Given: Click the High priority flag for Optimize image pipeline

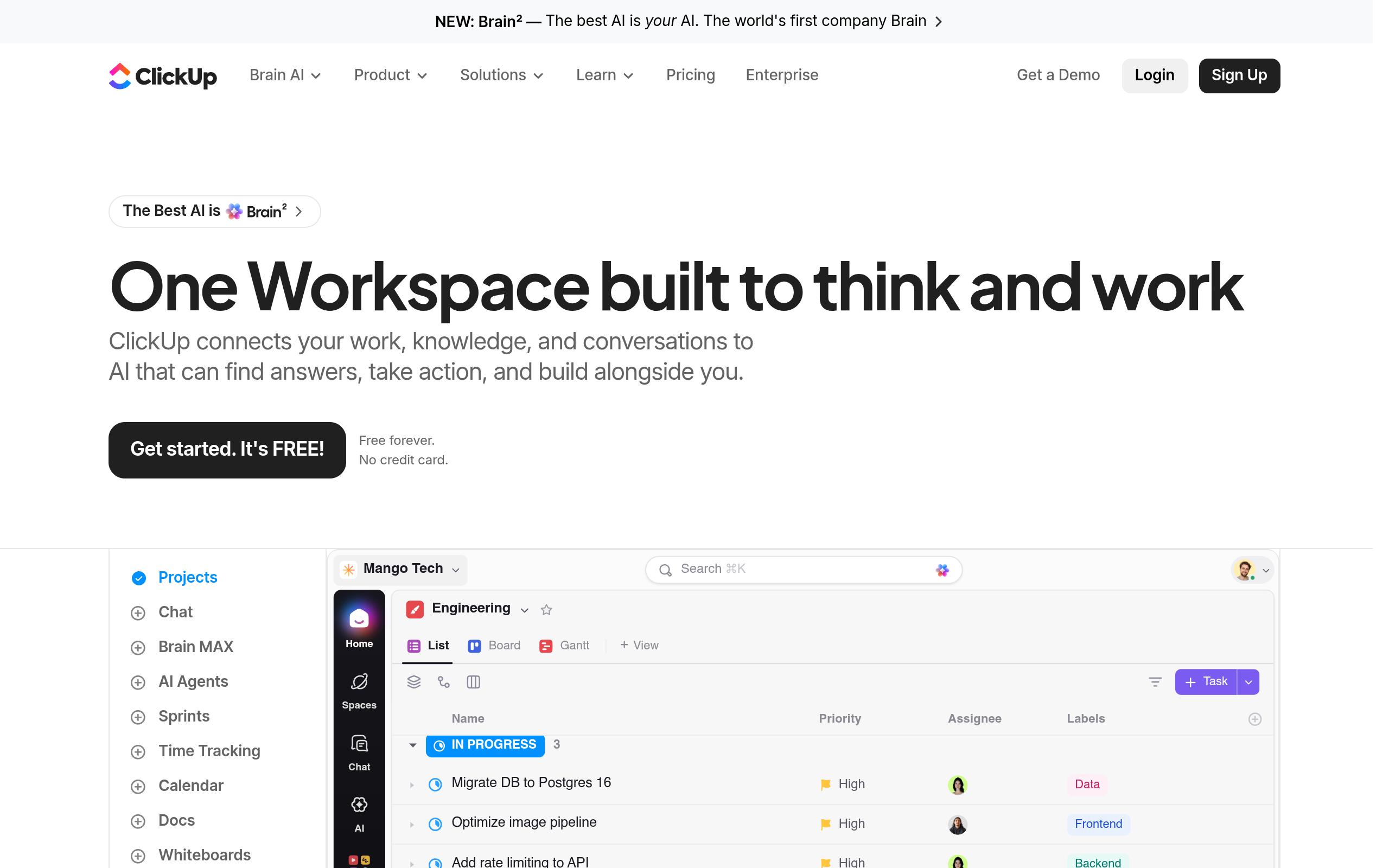Looking at the screenshot, I should coord(825,825).
